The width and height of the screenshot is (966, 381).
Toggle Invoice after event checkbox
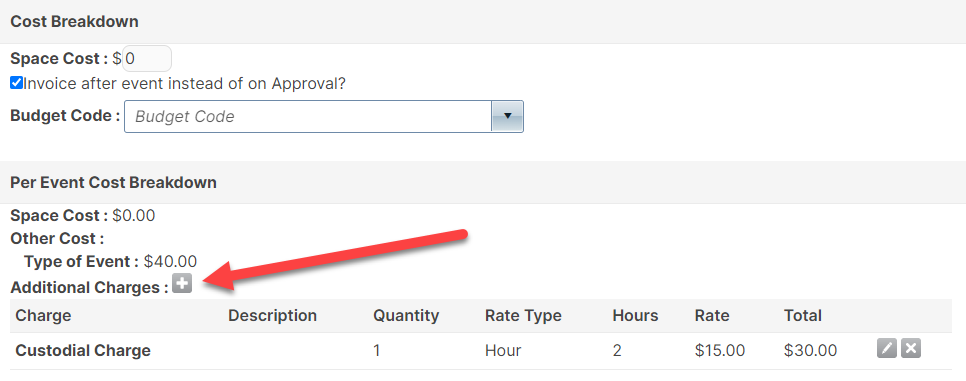click(x=17, y=83)
